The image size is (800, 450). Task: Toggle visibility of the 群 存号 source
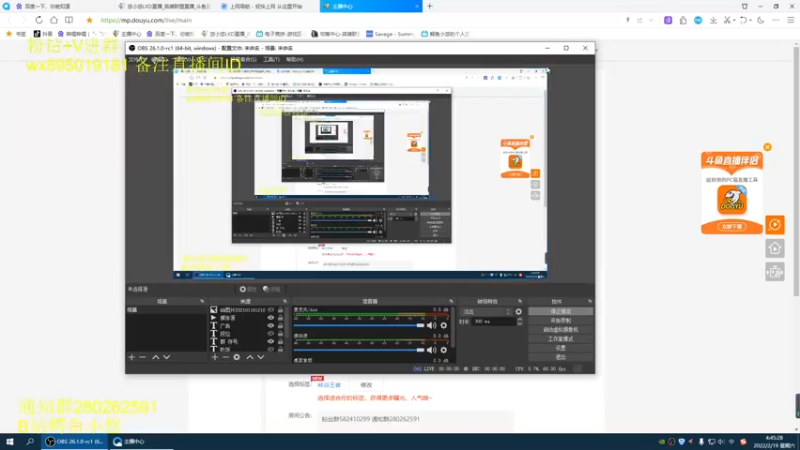click(x=271, y=341)
